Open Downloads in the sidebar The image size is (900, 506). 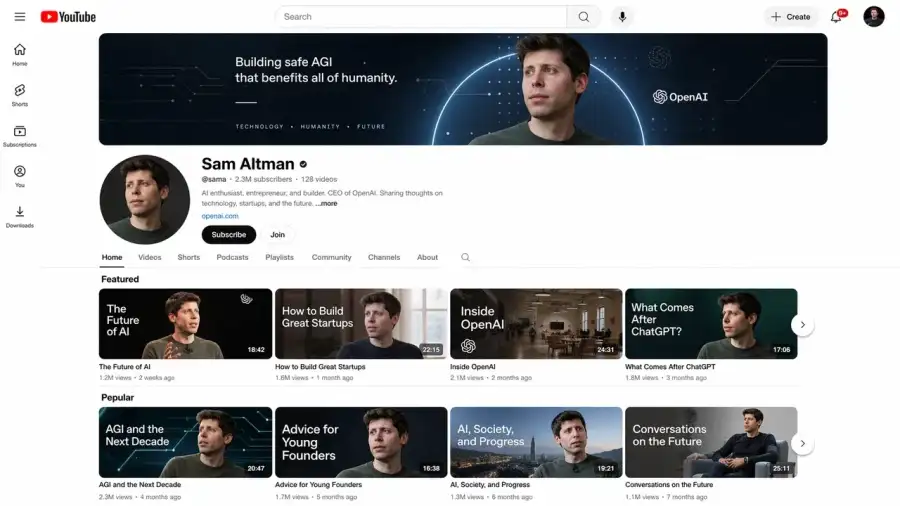point(20,217)
